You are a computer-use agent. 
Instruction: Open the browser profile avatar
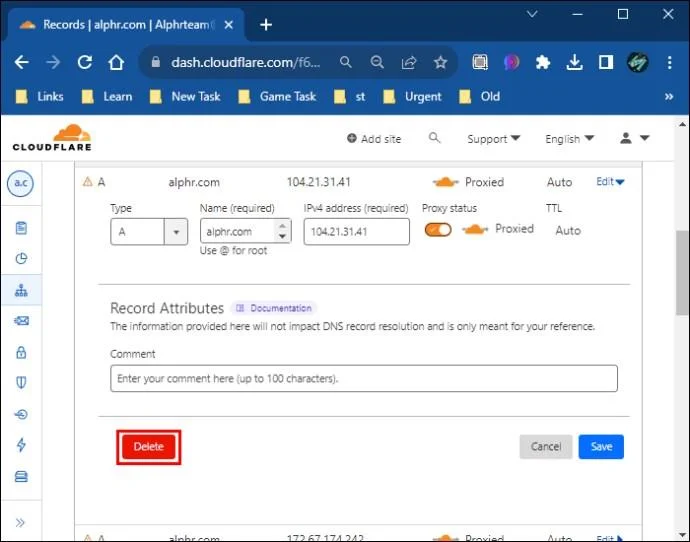coord(637,62)
